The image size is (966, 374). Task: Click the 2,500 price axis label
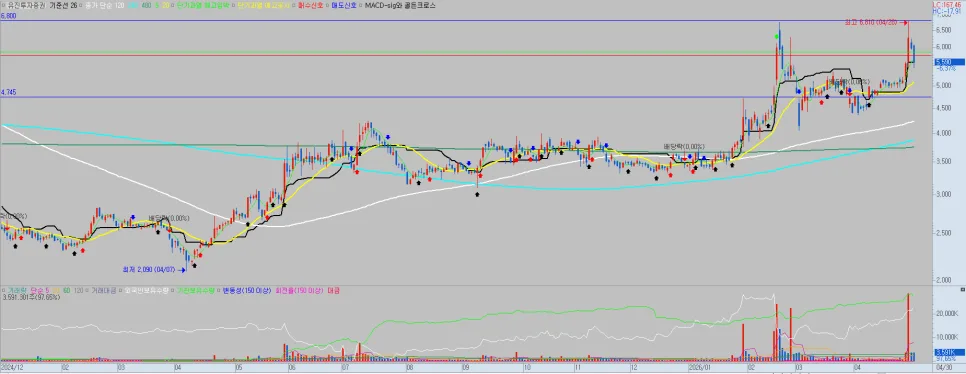(943, 233)
